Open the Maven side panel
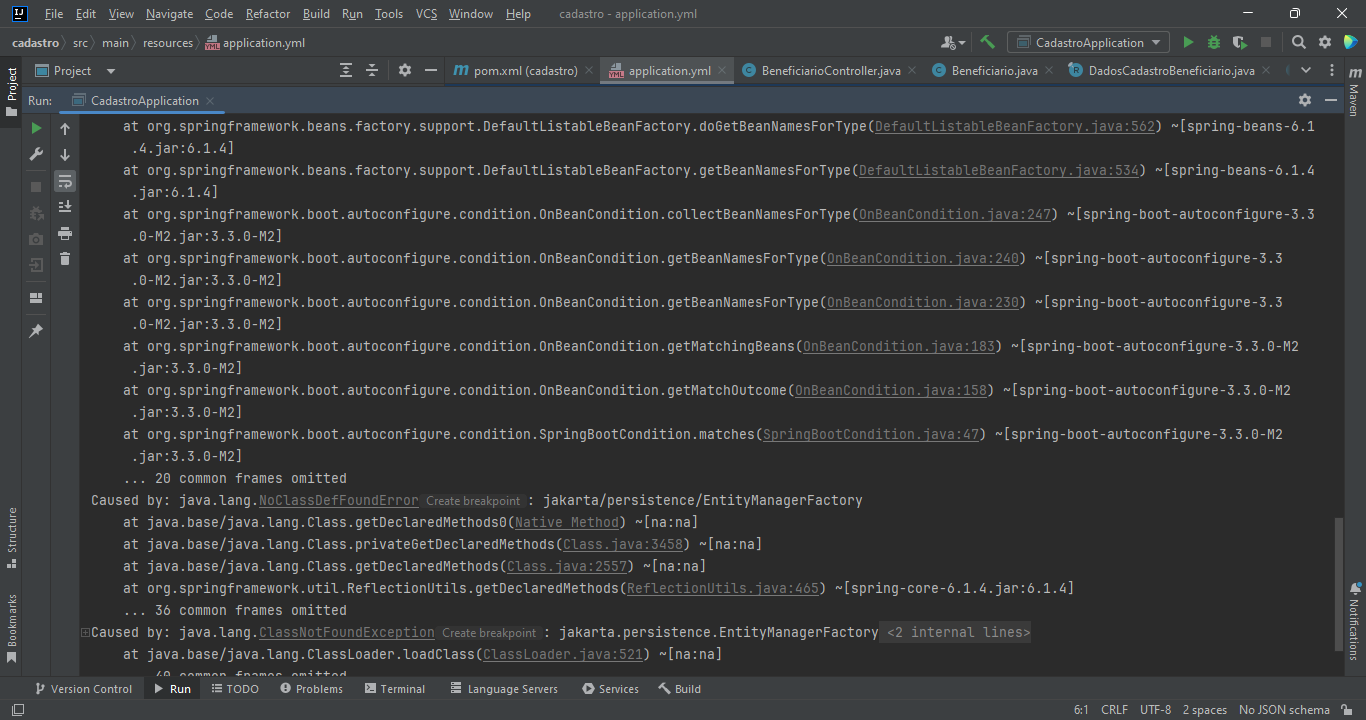1366x720 pixels. point(1354,92)
